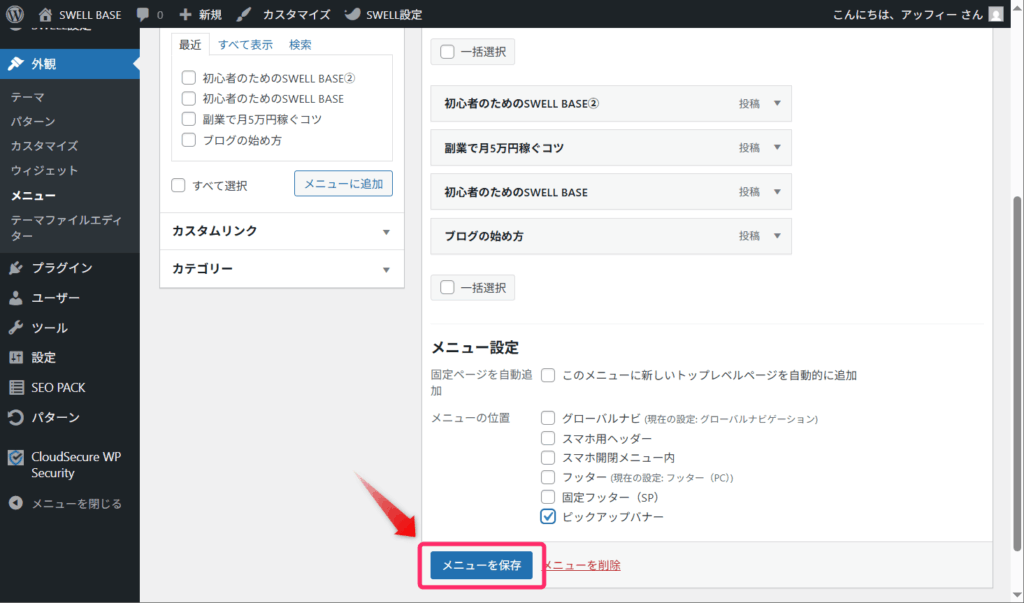The height and width of the screenshot is (603, 1024).
Task: Toggle the top 一括選択 checkbox
Action: click(x=447, y=52)
